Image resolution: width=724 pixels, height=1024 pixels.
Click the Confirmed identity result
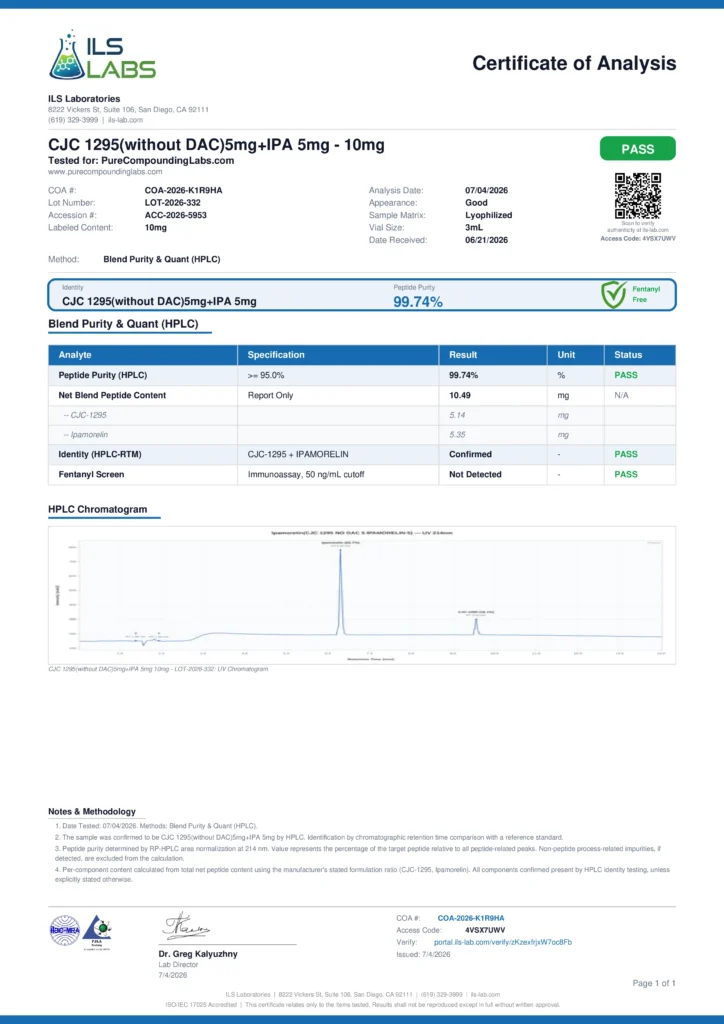[470, 454]
